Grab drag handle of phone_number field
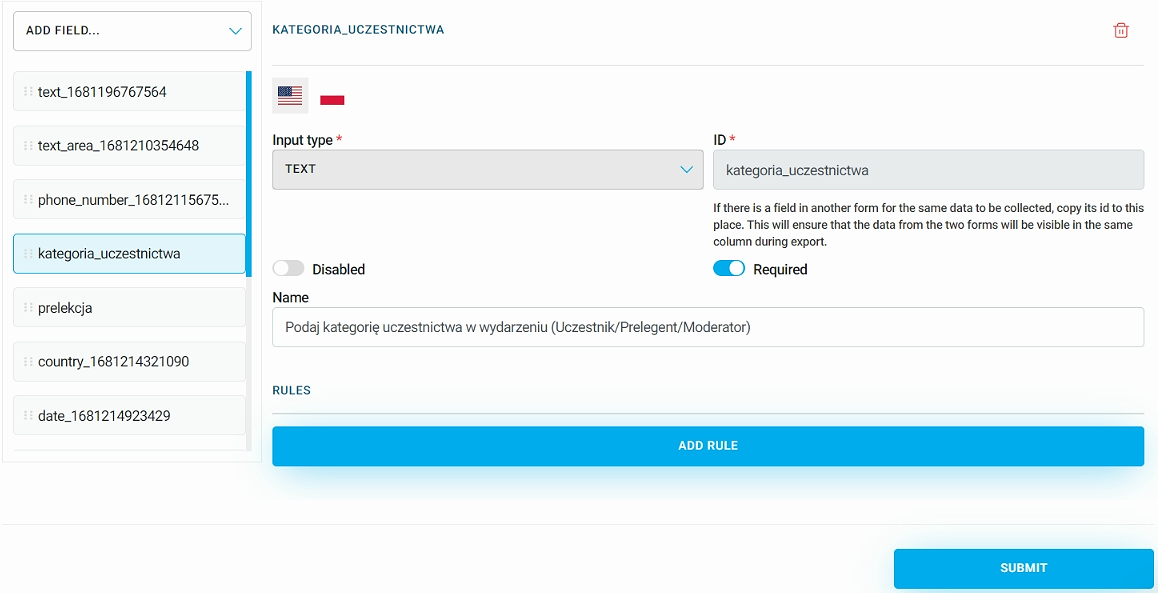The image size is (1158, 593). tap(28, 199)
